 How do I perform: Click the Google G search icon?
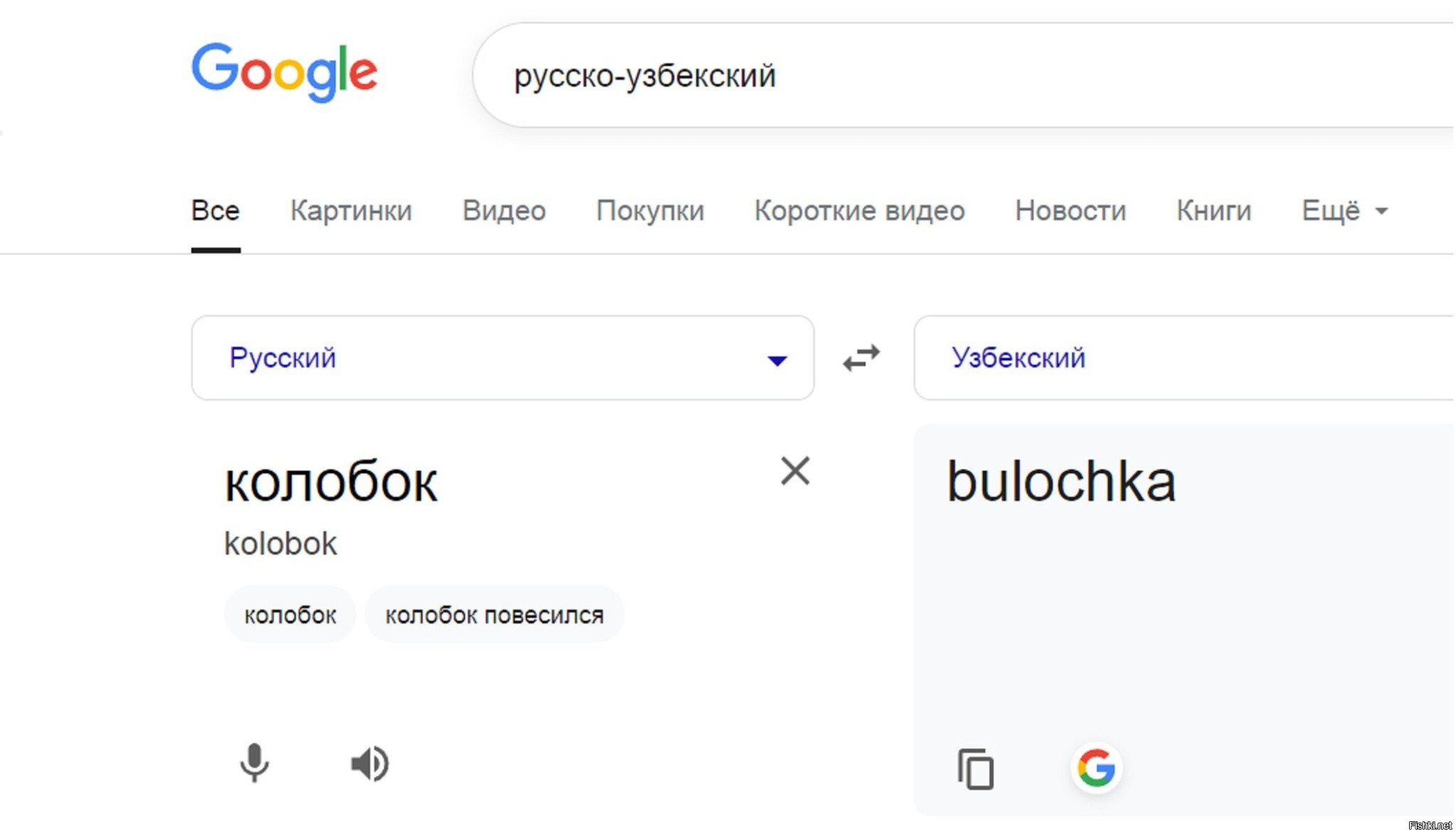(x=1096, y=768)
